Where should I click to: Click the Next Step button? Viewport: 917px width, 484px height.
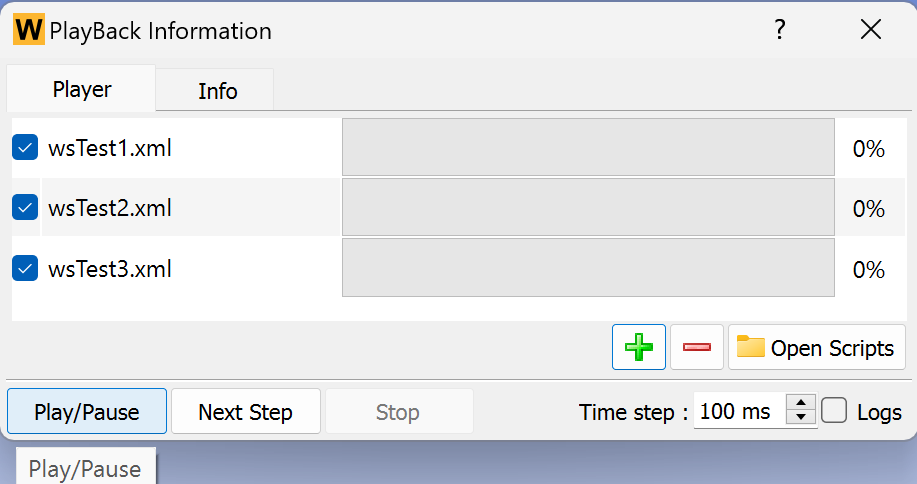point(245,412)
